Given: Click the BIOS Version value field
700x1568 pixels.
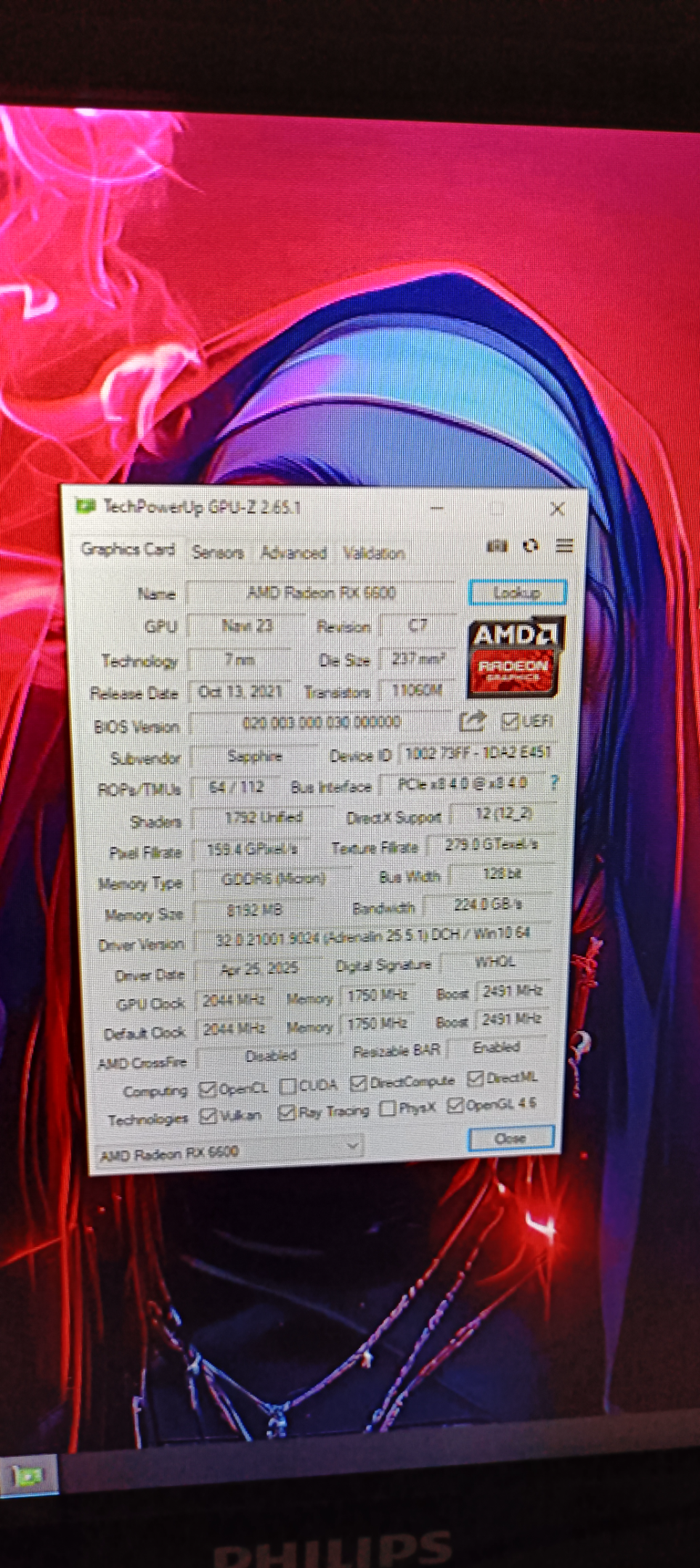Looking at the screenshot, I should (321, 722).
